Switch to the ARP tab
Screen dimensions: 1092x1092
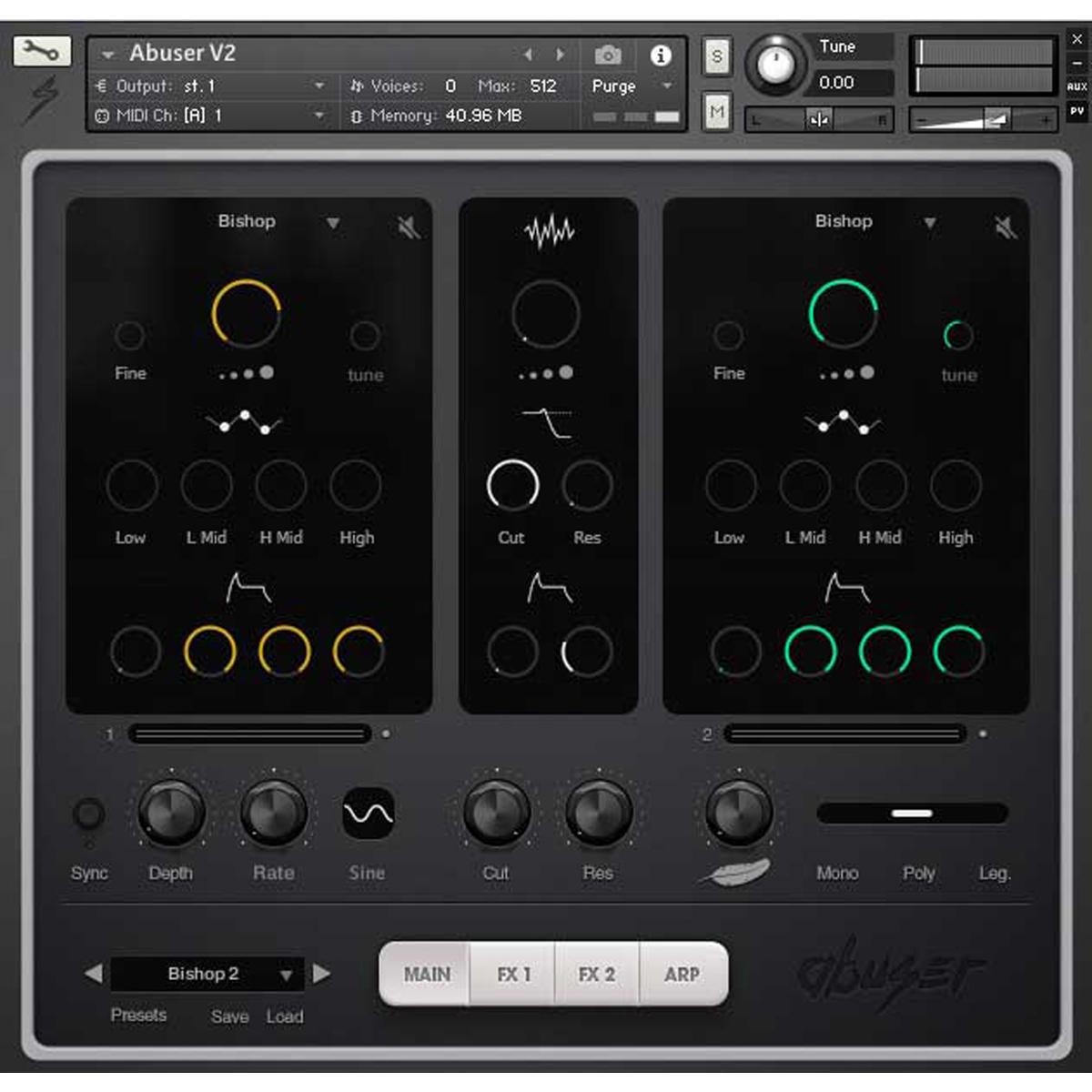pyautogui.click(x=682, y=975)
